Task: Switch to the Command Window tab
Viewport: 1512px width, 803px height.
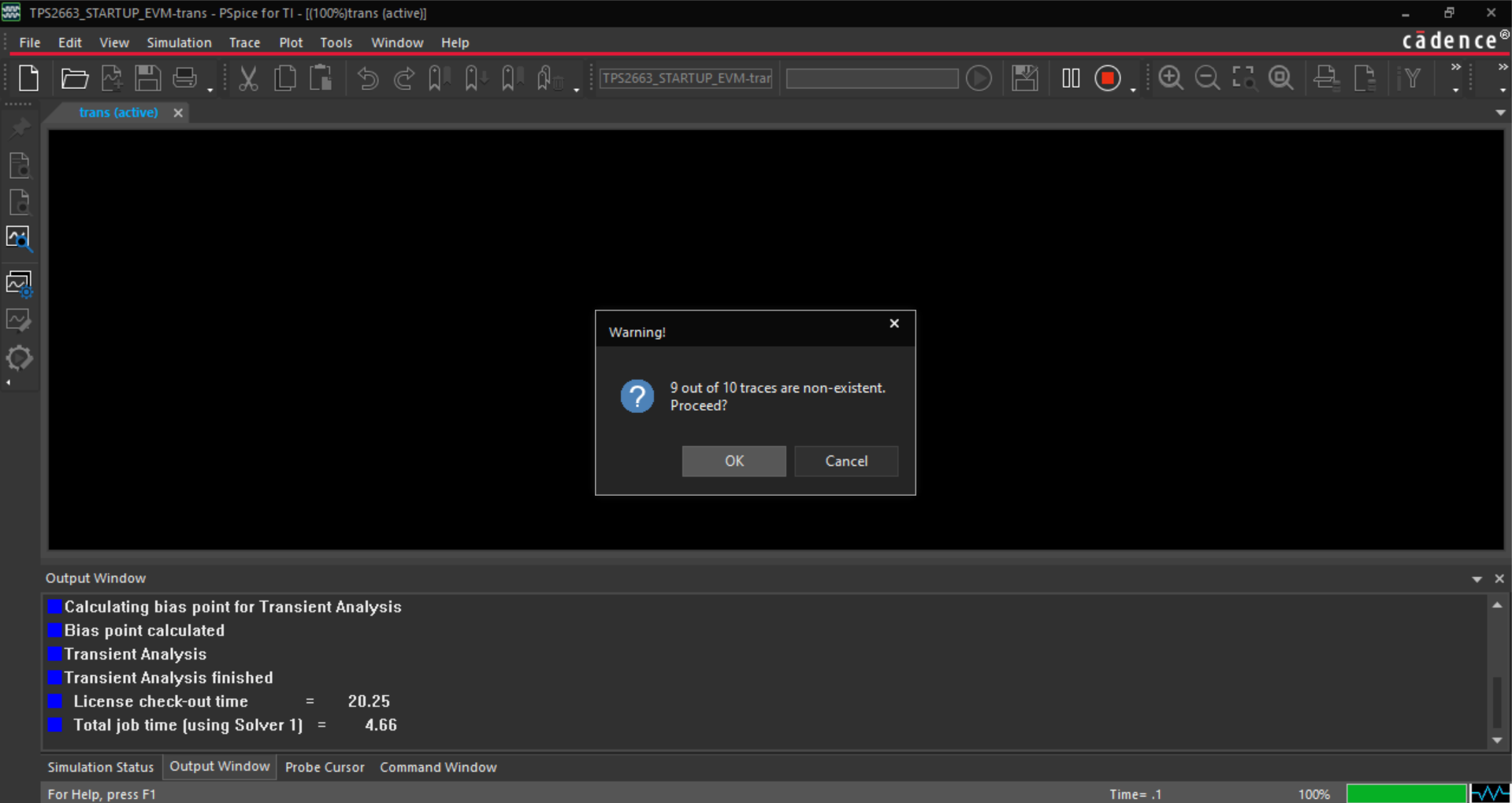Action: pos(438,767)
